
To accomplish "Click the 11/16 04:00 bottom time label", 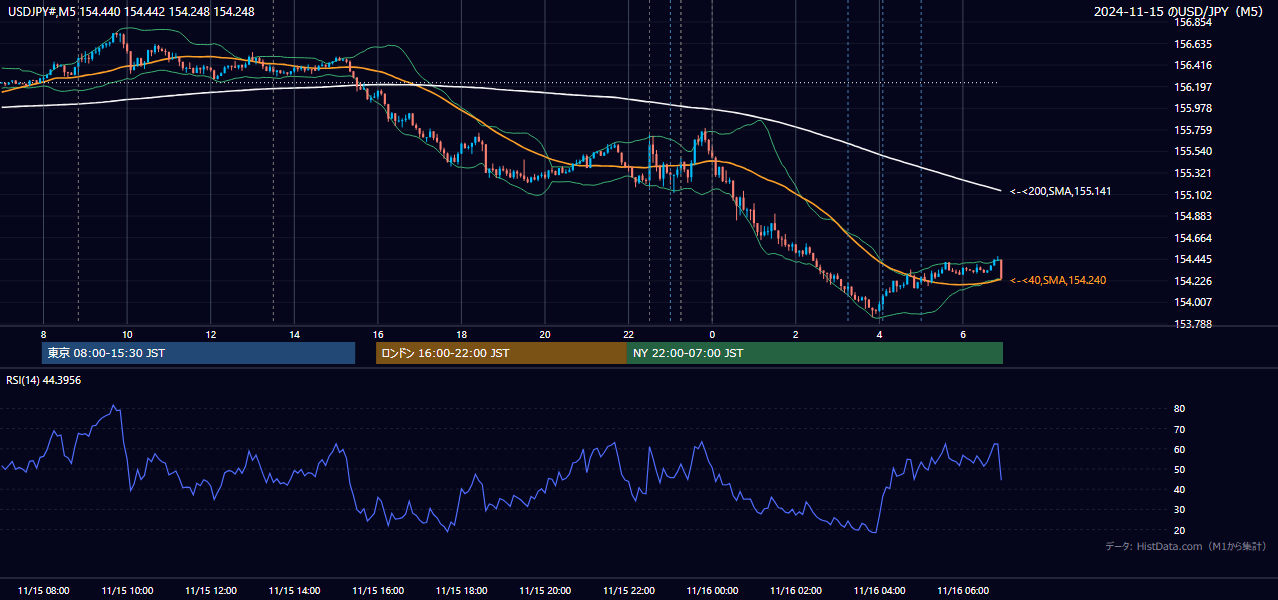I will tap(879, 591).
